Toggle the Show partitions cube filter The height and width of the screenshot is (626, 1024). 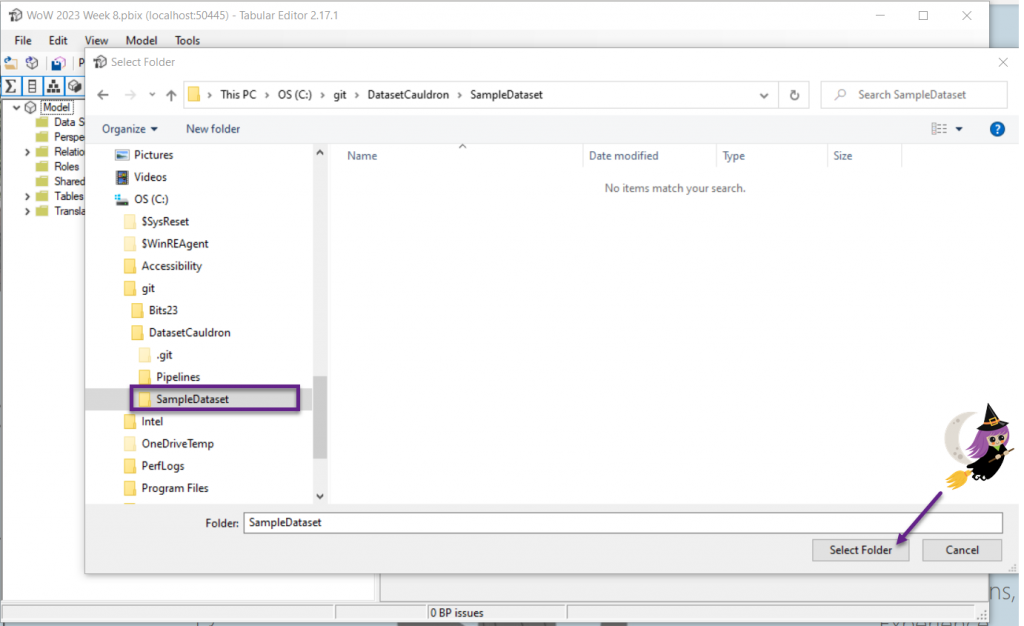coord(74,86)
